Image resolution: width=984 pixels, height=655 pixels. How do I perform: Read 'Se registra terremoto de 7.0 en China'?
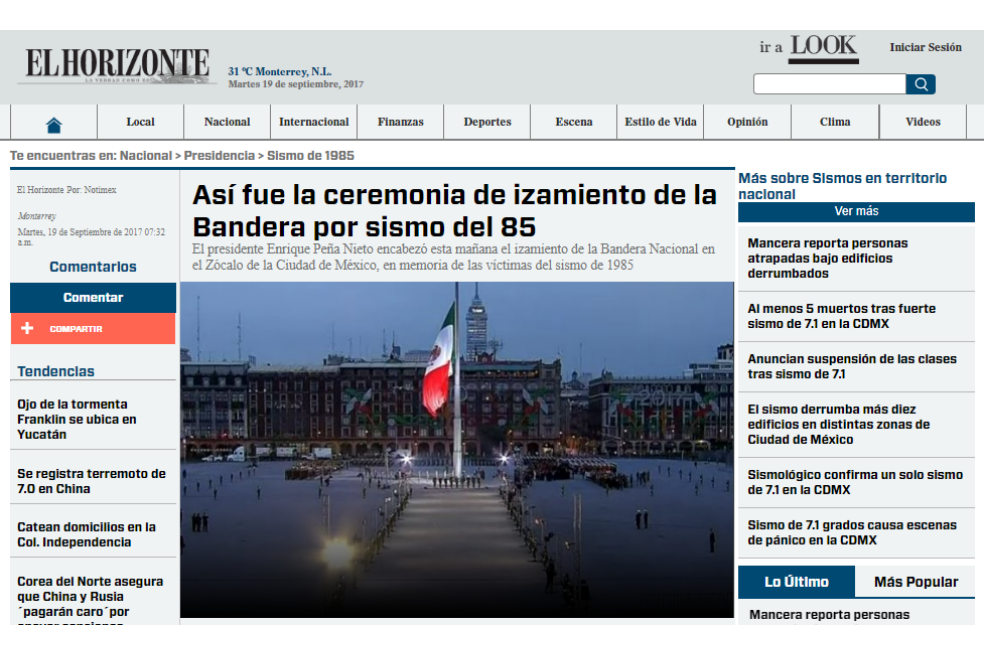click(92, 481)
